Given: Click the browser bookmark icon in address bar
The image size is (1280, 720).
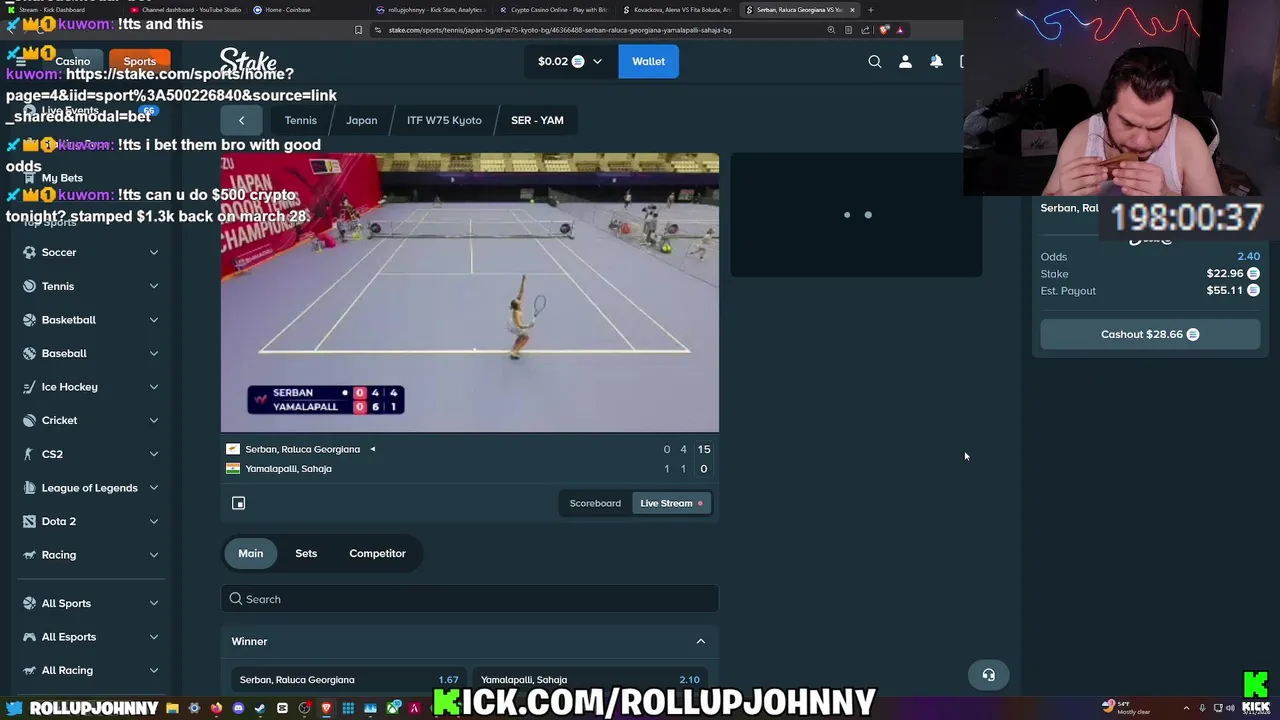Looking at the screenshot, I should click(x=358, y=30).
